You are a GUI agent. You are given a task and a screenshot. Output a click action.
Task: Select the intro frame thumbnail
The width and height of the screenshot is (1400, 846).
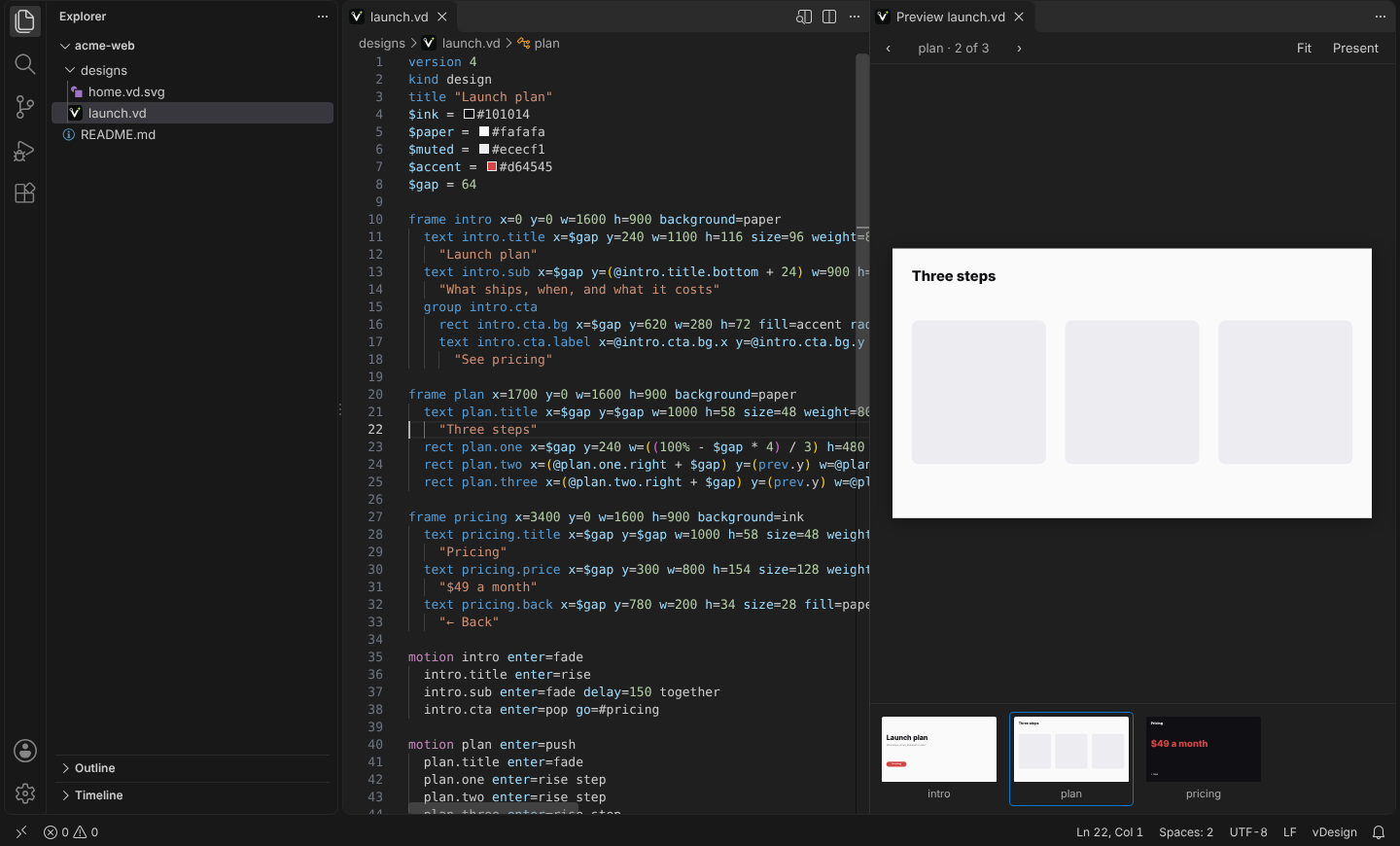(x=939, y=758)
